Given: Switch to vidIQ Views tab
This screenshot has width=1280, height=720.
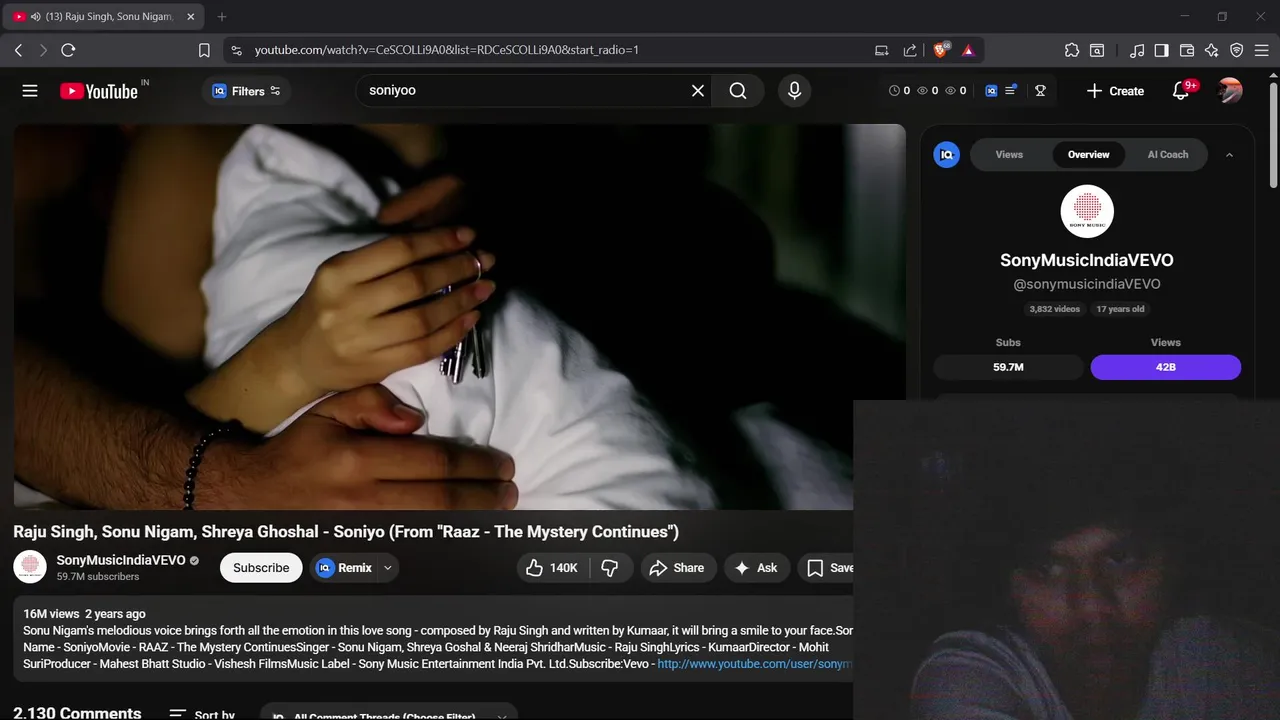Looking at the screenshot, I should pos(1009,155).
